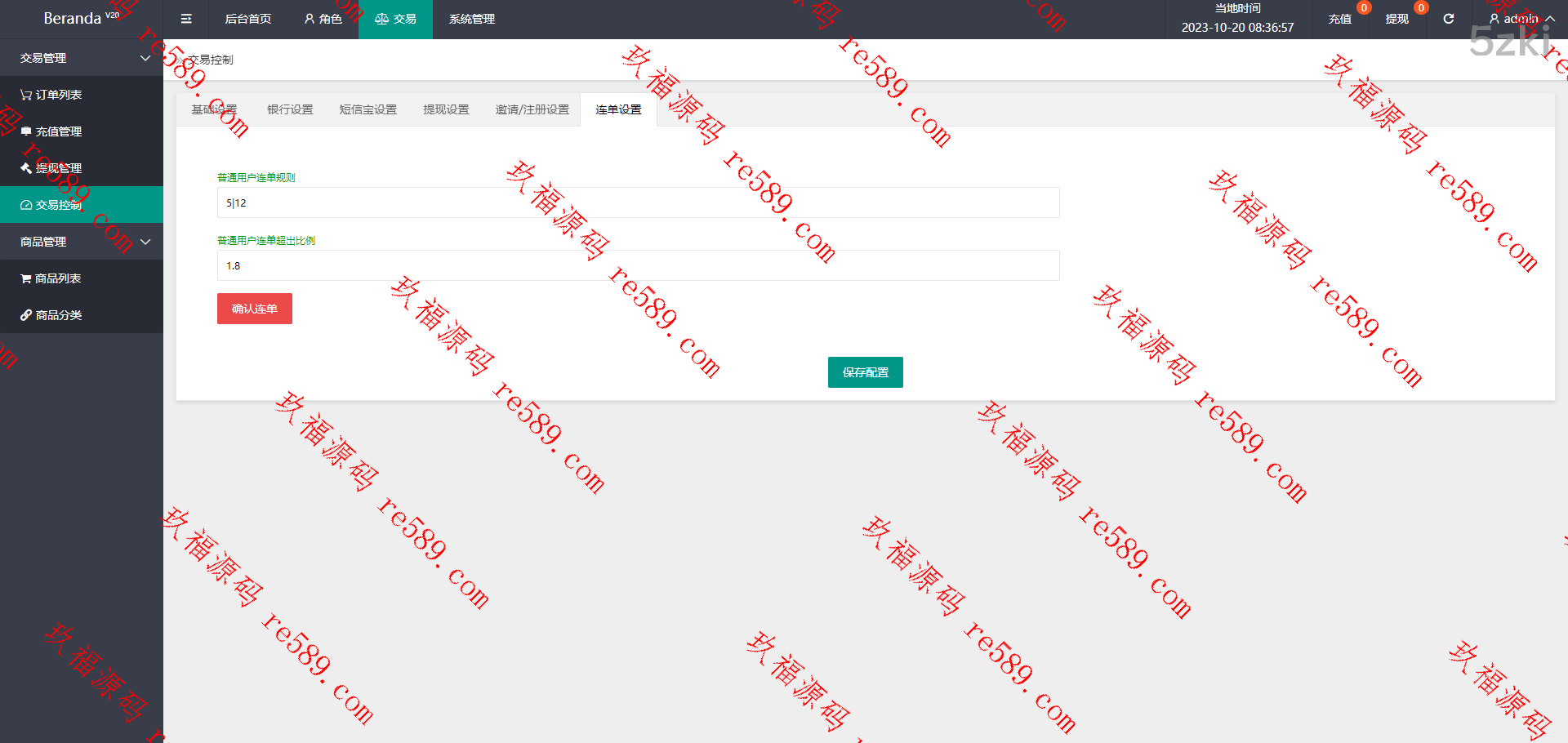Click the link icon beside 商品分类
1568x743 pixels.
(x=26, y=315)
